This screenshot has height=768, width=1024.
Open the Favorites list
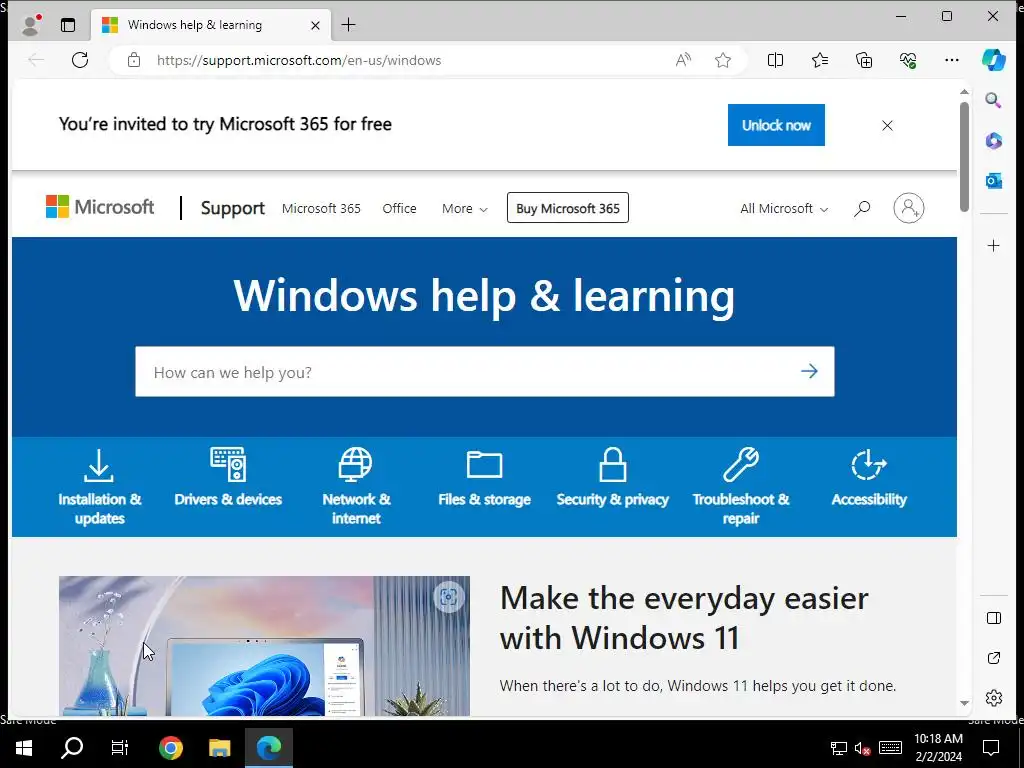pos(820,60)
